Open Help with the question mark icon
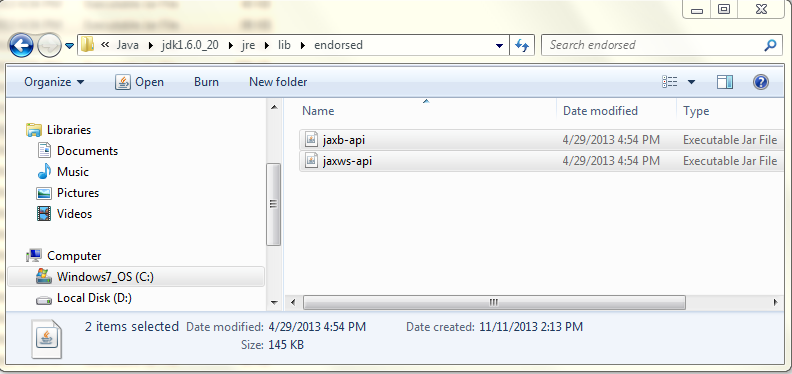Image resolution: width=792 pixels, height=374 pixels. (761, 82)
